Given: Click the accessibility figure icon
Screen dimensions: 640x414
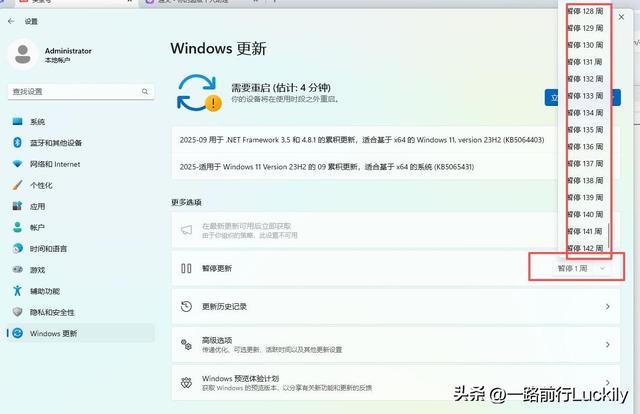Looking at the screenshot, I should point(18,291).
